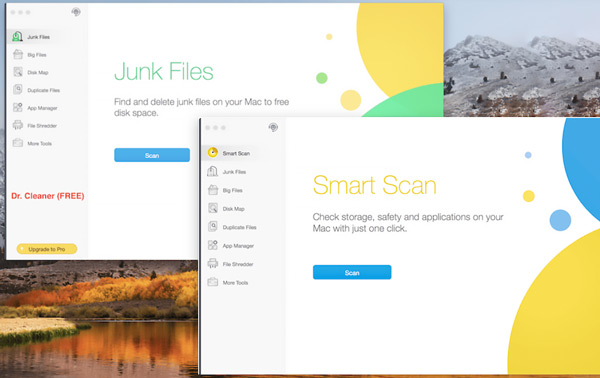The width and height of the screenshot is (600, 378).
Task: Click Duplicate Files icon in the free window
Action: (x=18, y=90)
